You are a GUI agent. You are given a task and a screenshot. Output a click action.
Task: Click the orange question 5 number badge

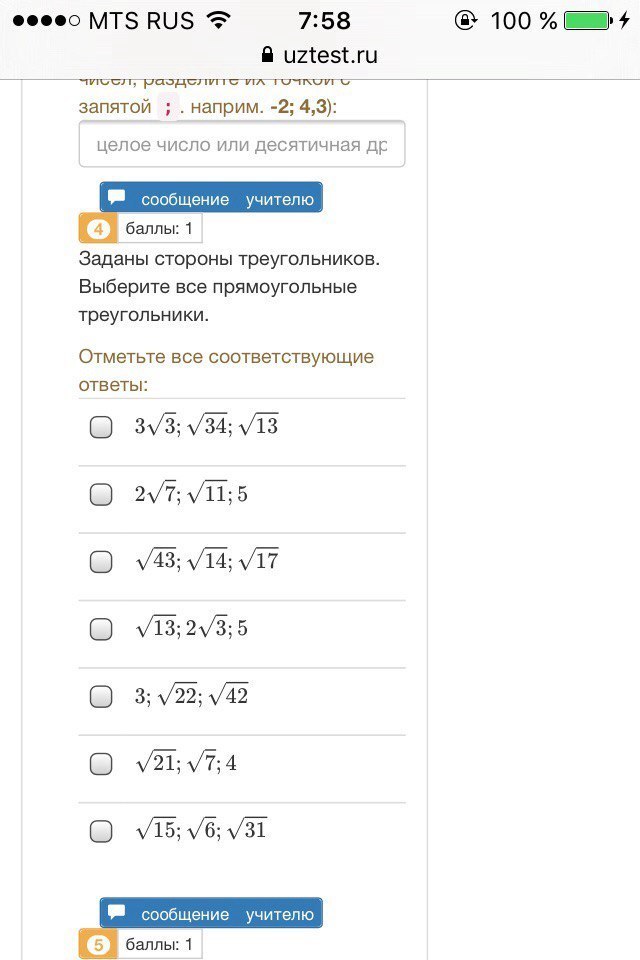click(x=97, y=944)
